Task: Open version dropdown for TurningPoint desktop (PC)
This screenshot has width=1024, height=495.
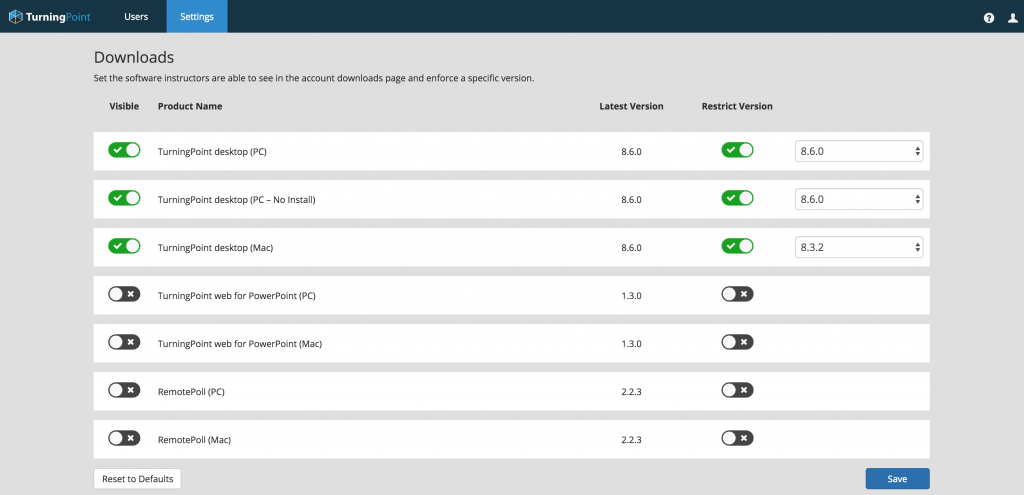Action: click(859, 152)
